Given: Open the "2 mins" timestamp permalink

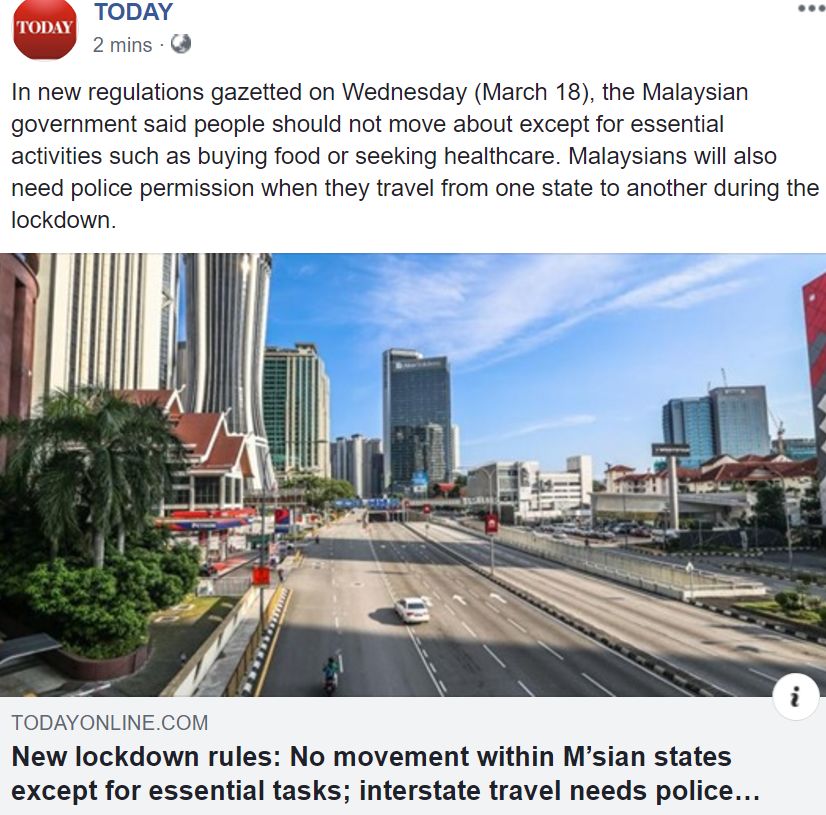Looking at the screenshot, I should (122, 45).
